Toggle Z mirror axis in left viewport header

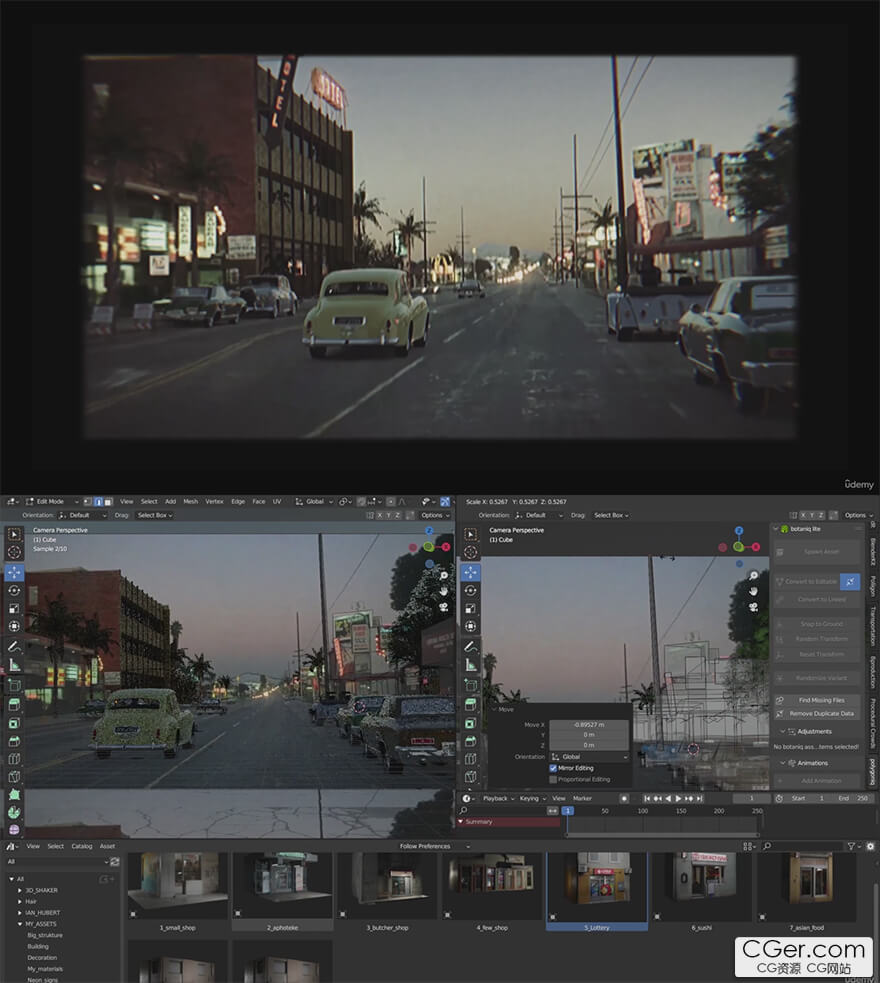(397, 515)
